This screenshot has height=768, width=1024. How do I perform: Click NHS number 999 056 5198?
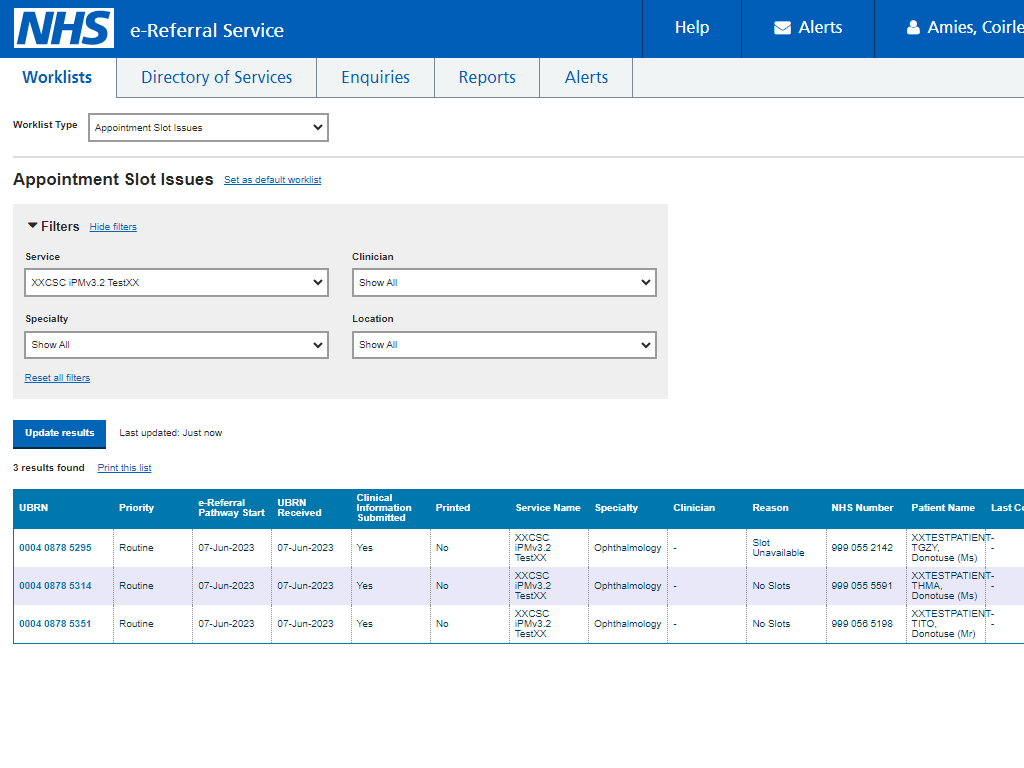click(x=862, y=624)
